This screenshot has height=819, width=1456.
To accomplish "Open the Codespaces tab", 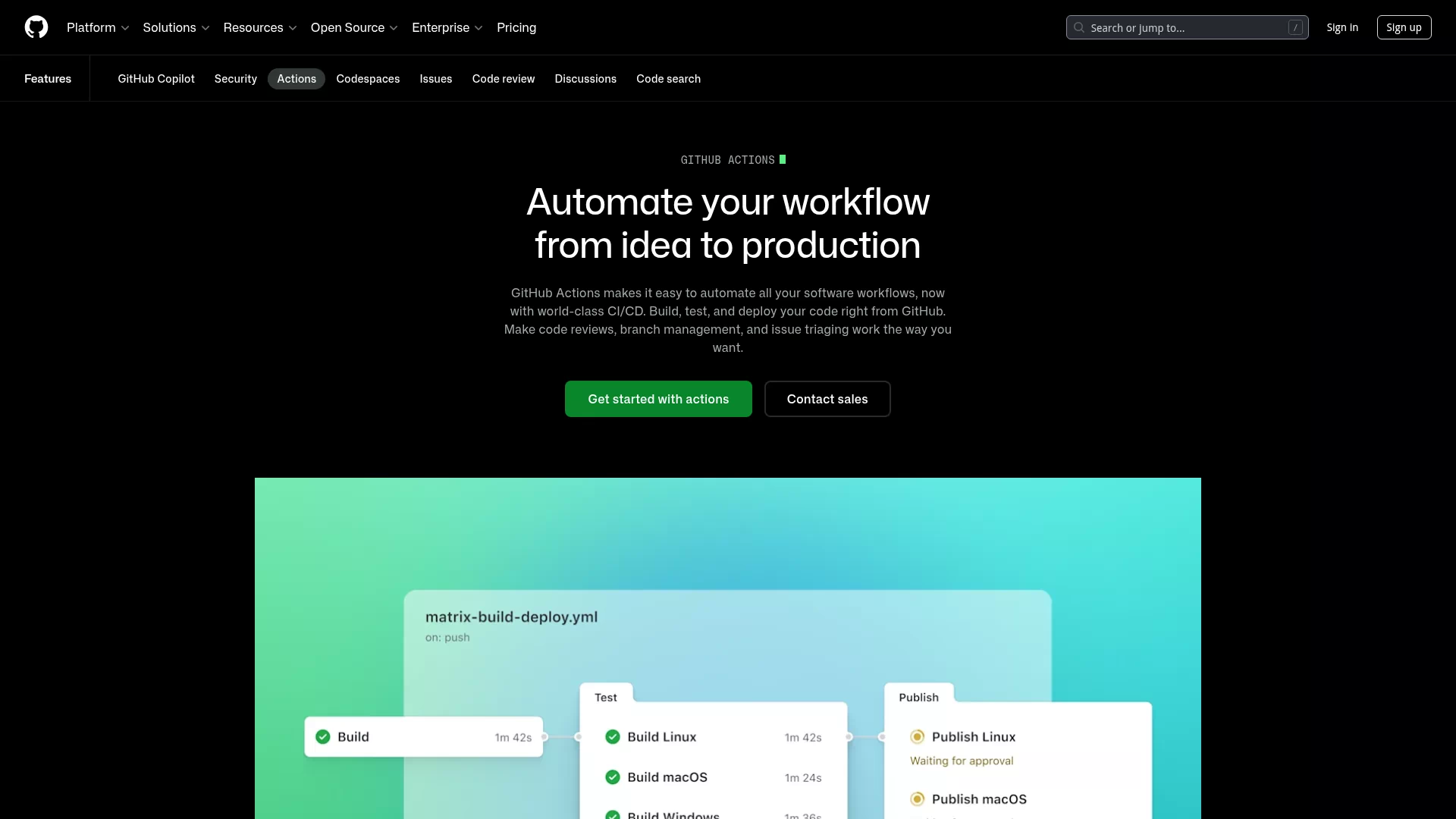I will click(x=368, y=79).
